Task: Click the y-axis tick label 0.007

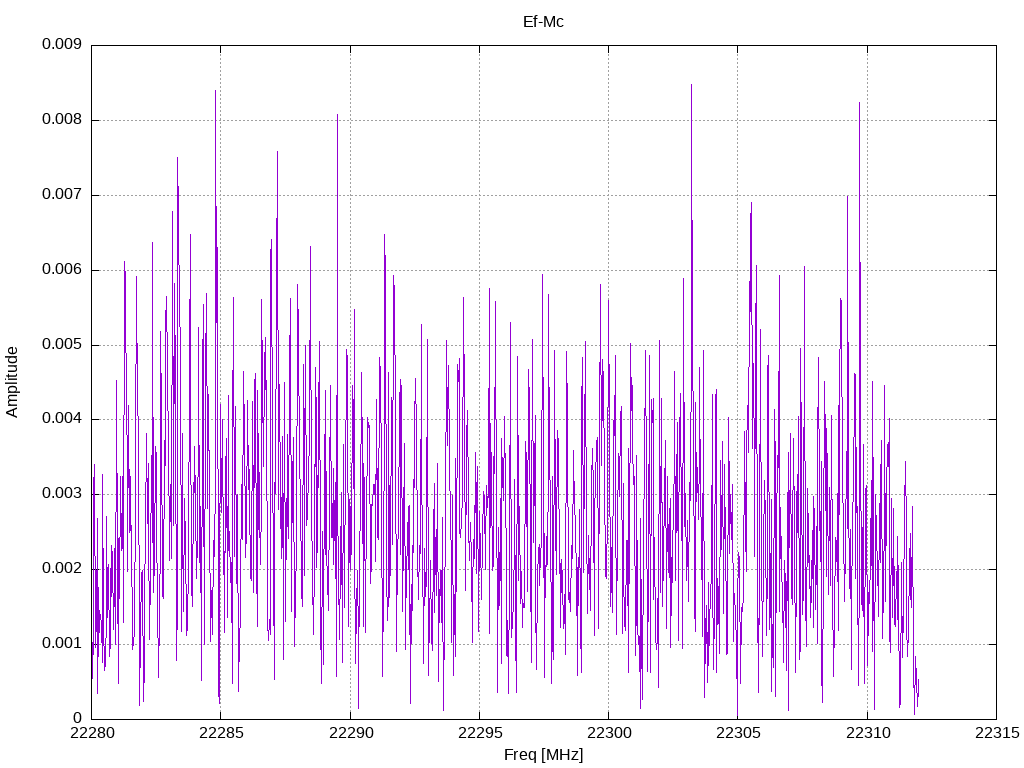Action: [62, 195]
